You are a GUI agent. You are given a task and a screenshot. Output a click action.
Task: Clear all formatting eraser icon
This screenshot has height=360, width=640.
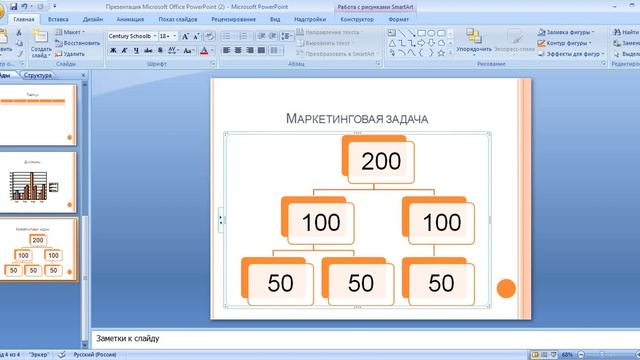(x=209, y=36)
